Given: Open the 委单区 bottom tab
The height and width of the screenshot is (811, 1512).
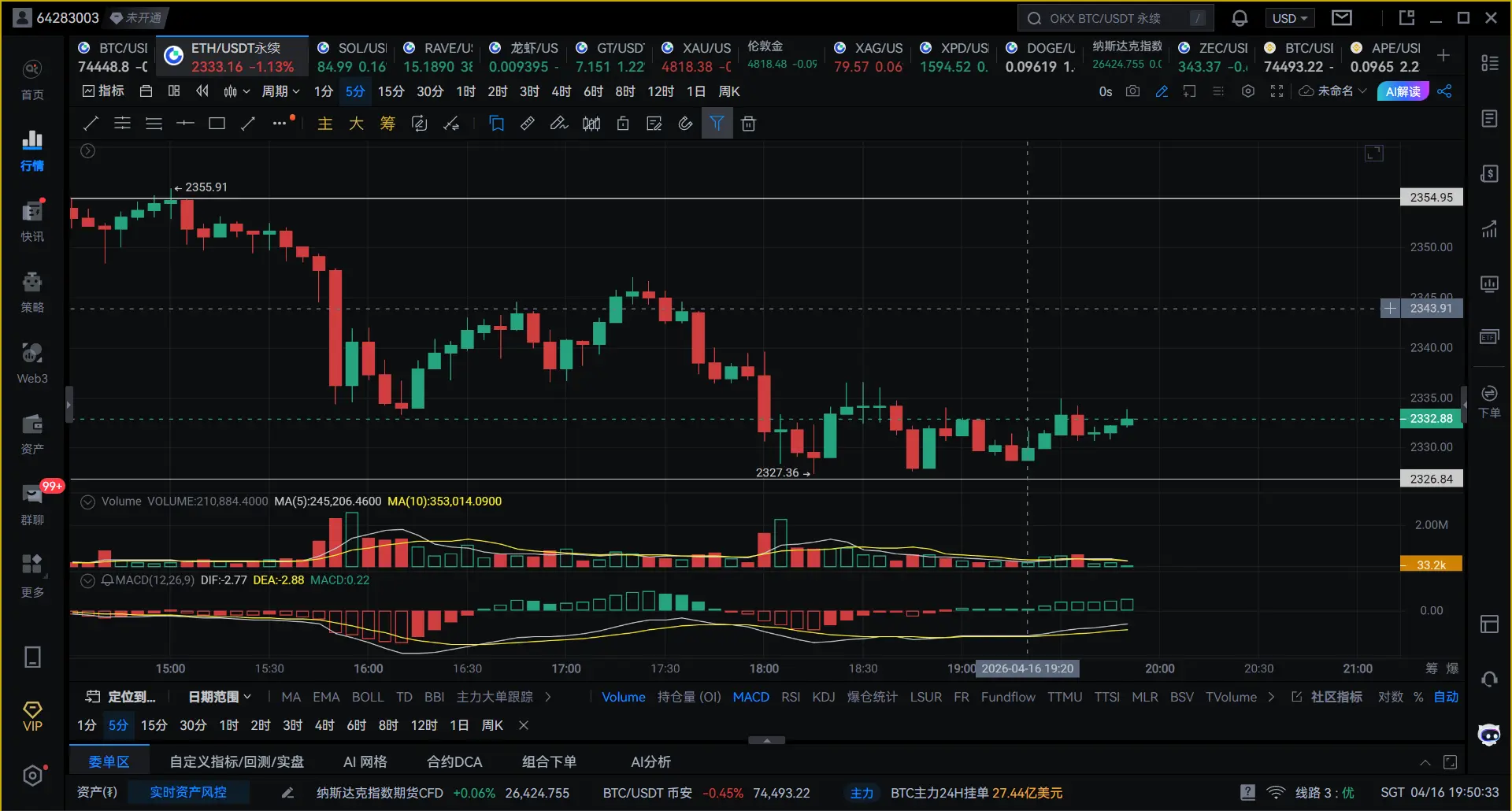Looking at the screenshot, I should click(x=109, y=761).
